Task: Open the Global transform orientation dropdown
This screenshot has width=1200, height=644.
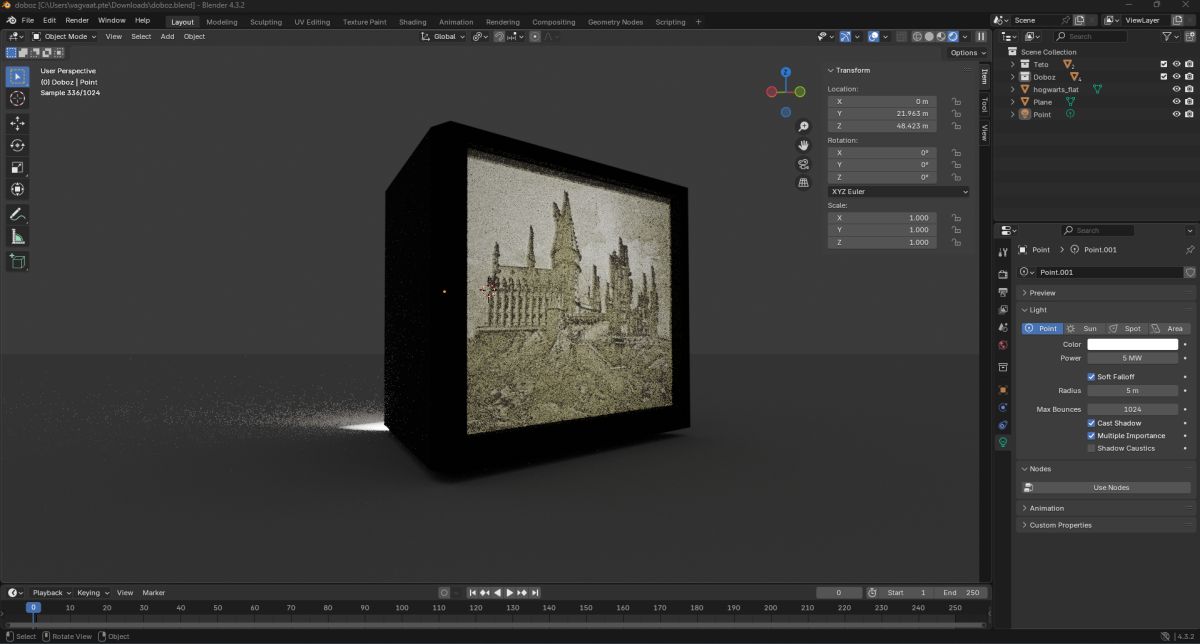Action: 443,36
